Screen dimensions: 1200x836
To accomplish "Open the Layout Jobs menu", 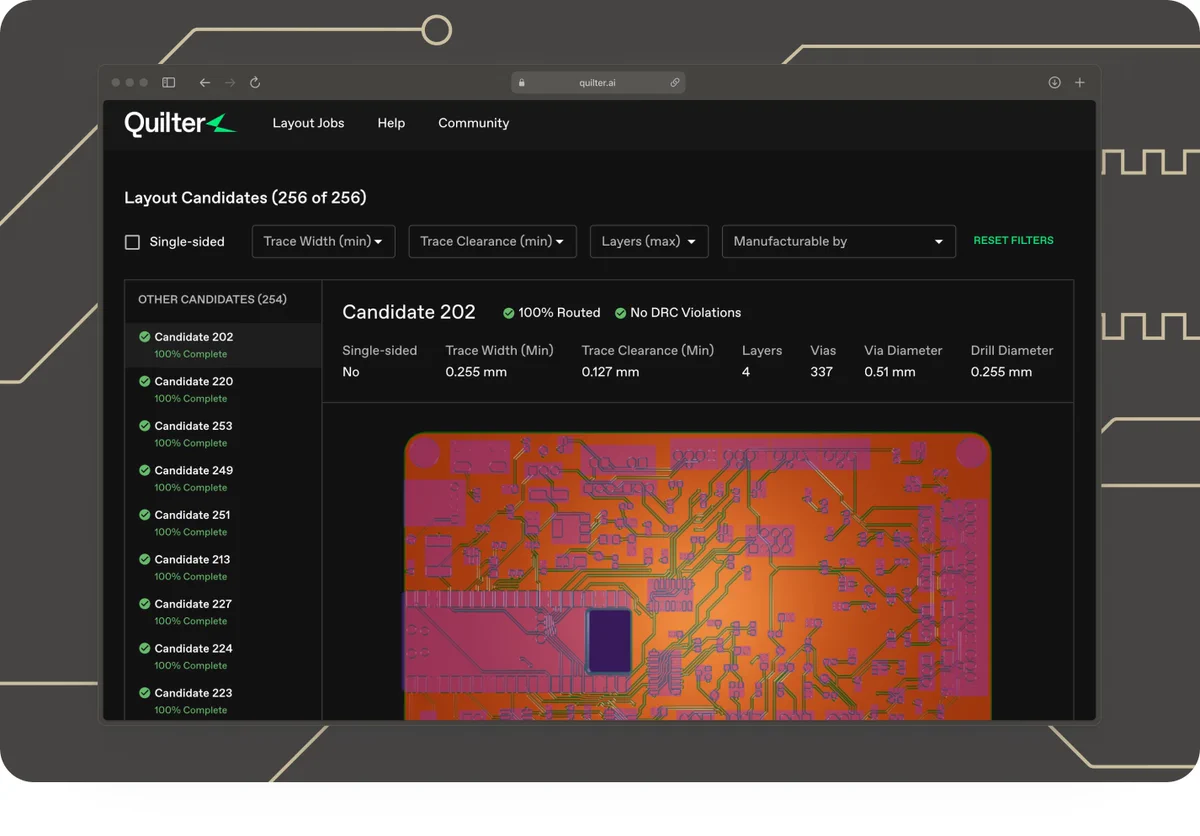I will [x=308, y=123].
